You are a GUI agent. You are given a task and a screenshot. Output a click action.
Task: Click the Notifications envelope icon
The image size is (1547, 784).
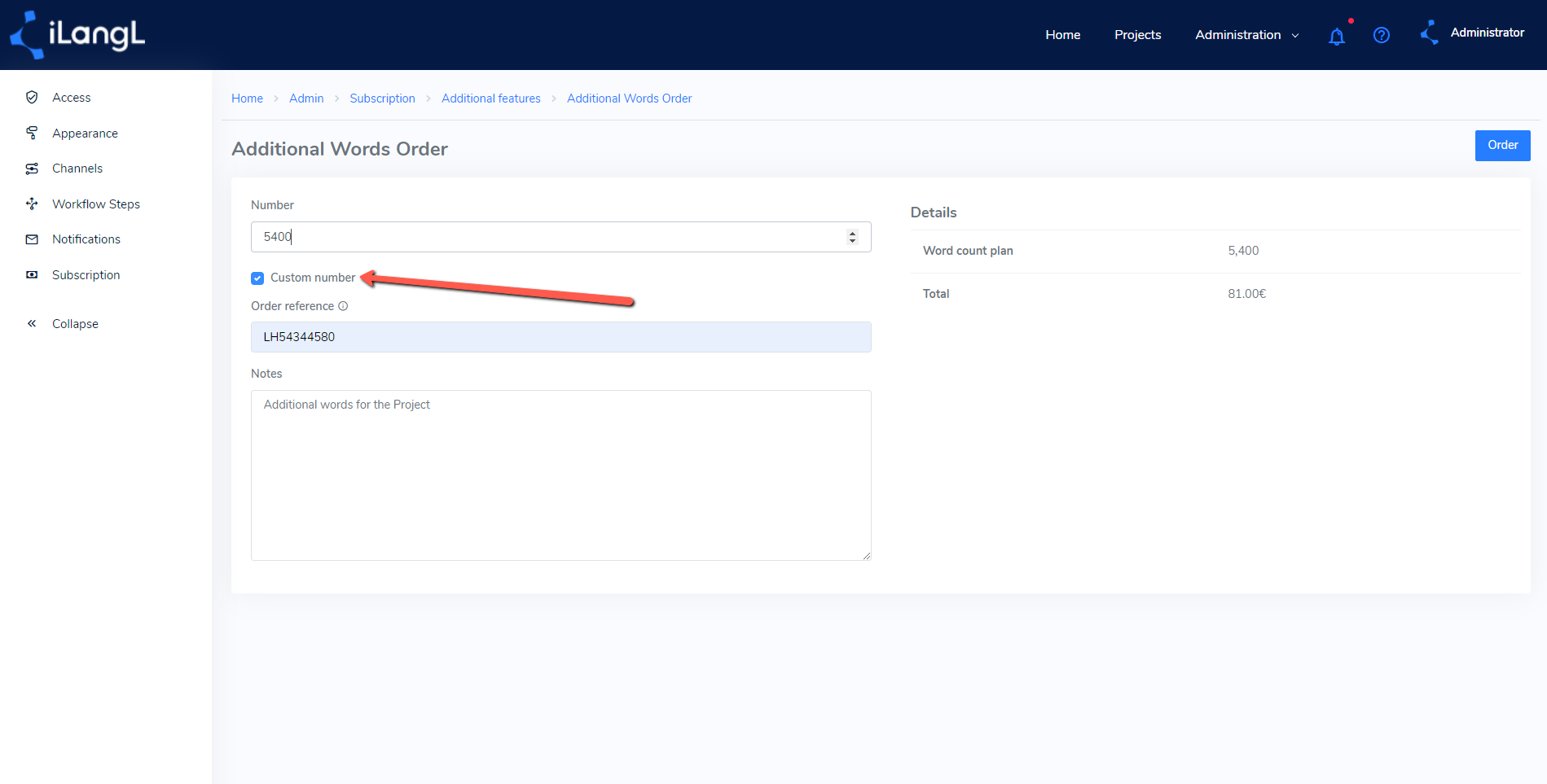[32, 239]
